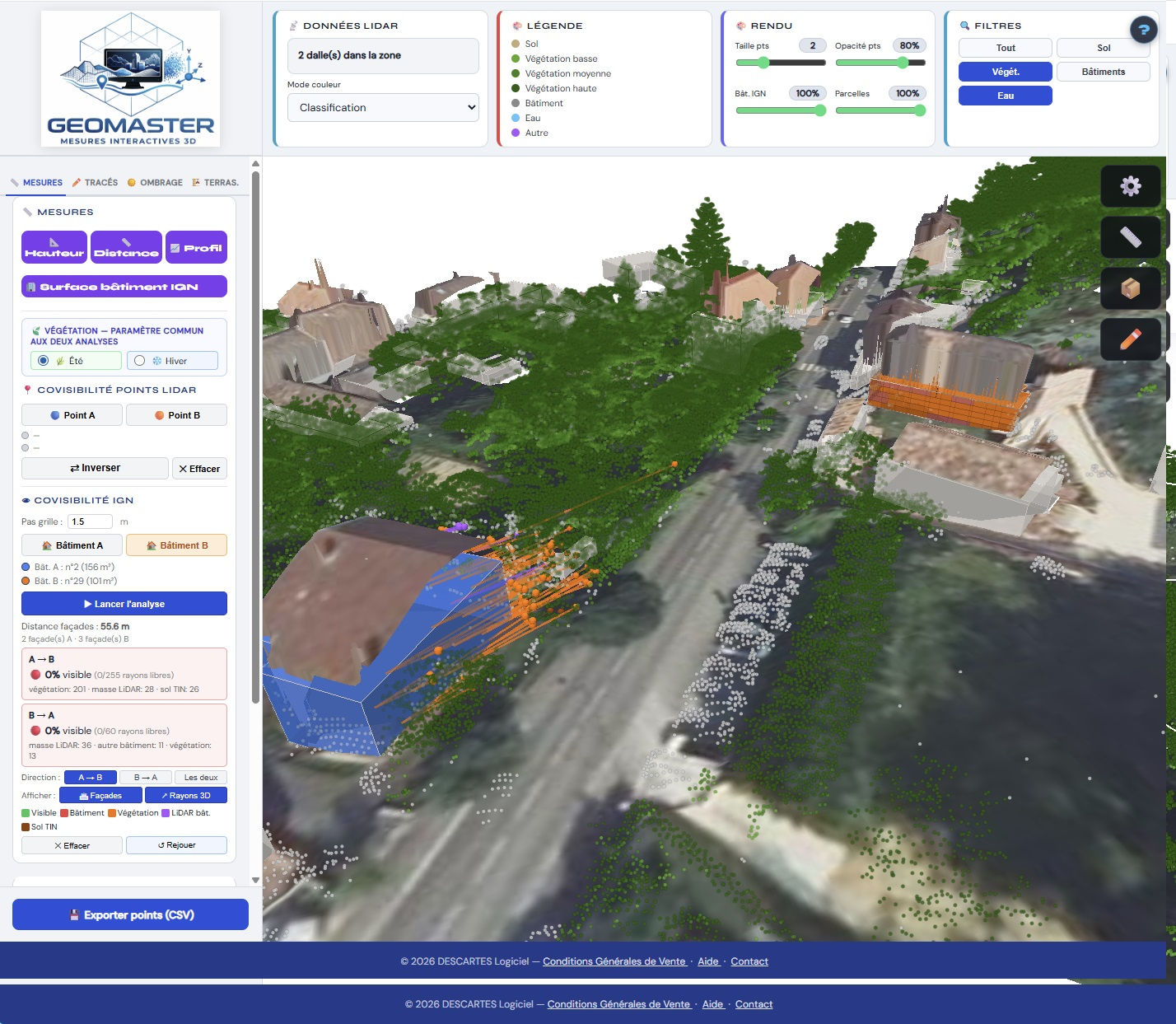Show 3D rays with the Rayons 3D button

point(186,795)
